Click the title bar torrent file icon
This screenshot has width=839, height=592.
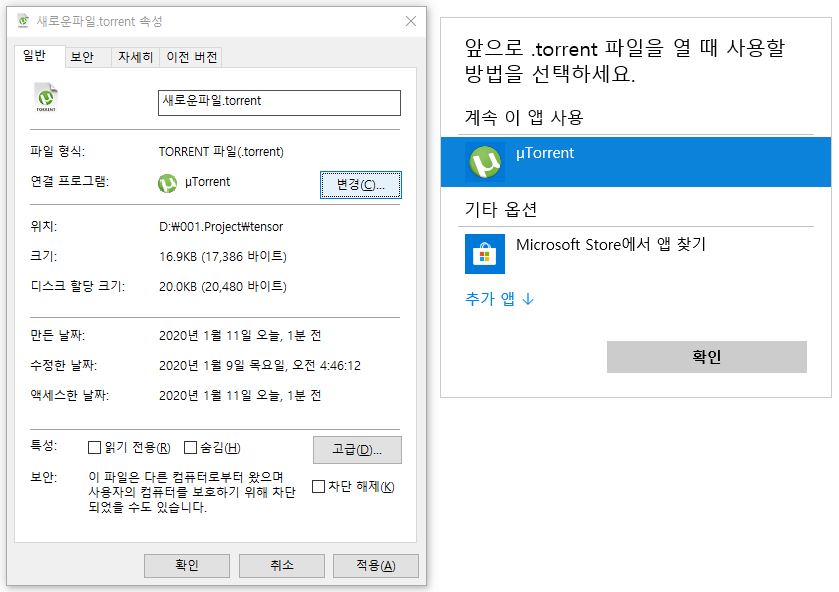[x=23, y=21]
